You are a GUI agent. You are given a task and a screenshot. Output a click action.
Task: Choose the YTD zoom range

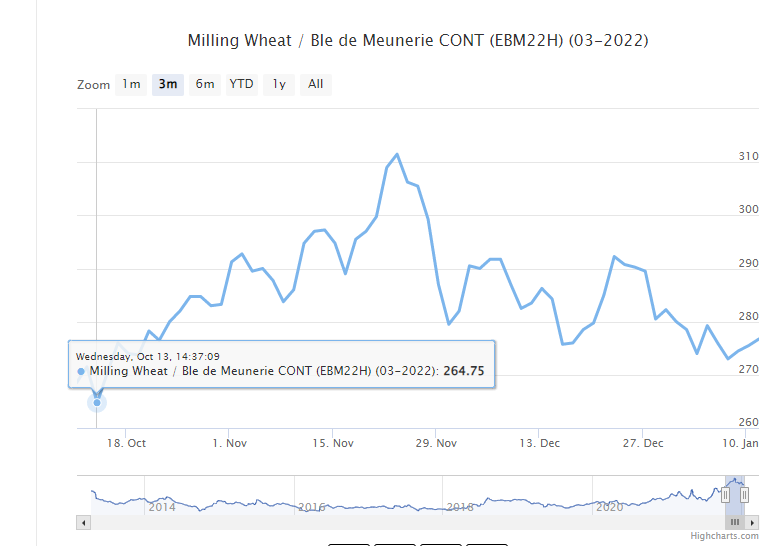241,84
